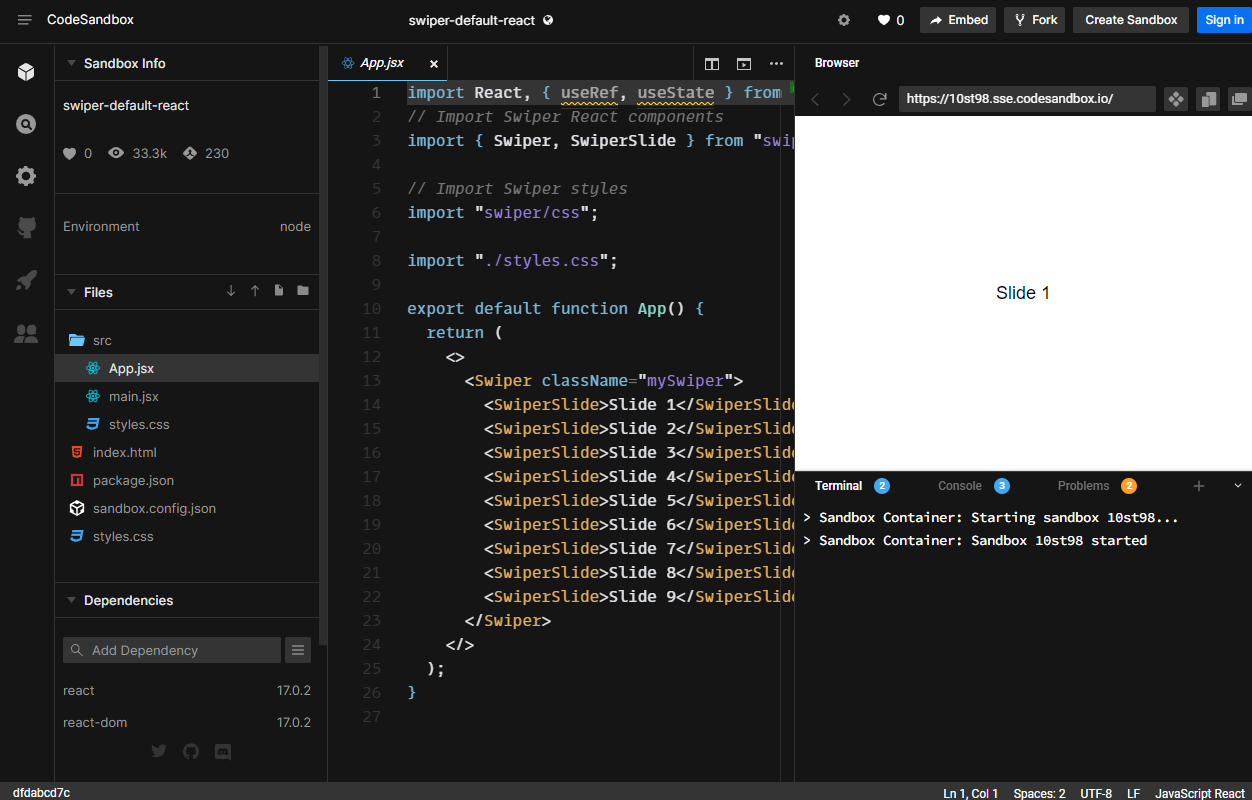Open the Discord icon under Dependencies

click(223, 751)
